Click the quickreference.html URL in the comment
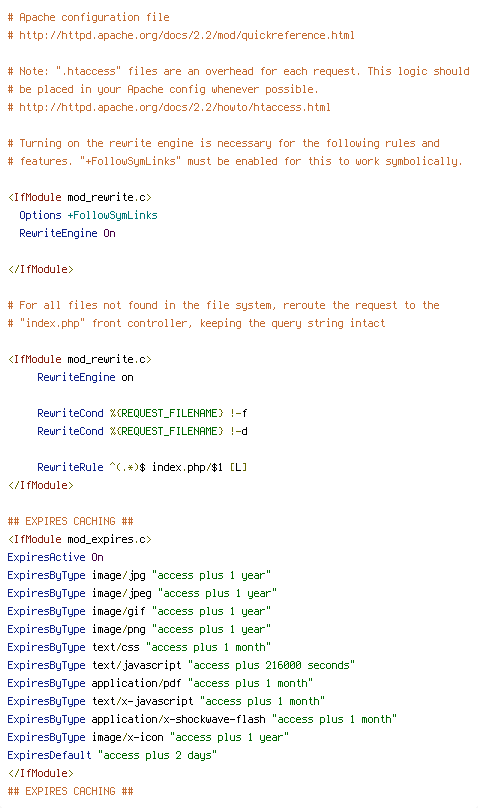Viewport: 478px width, 808px height. coord(186,36)
